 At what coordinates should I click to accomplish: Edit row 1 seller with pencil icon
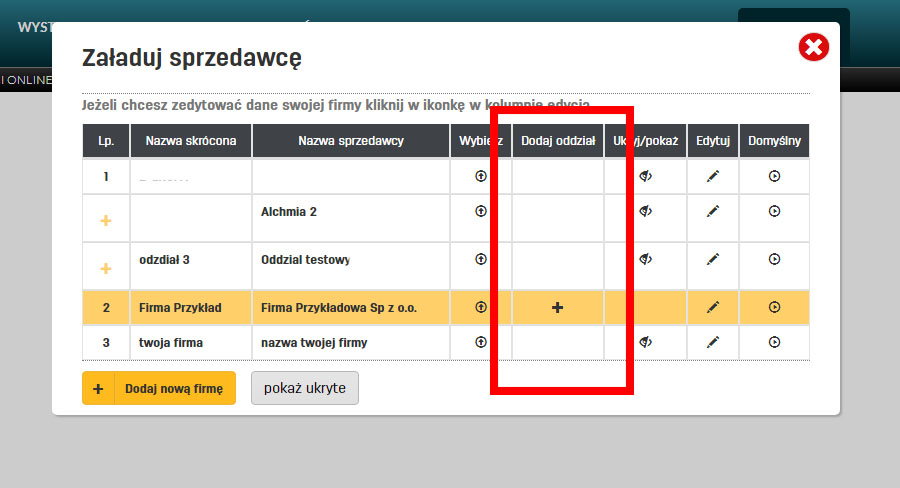click(713, 176)
